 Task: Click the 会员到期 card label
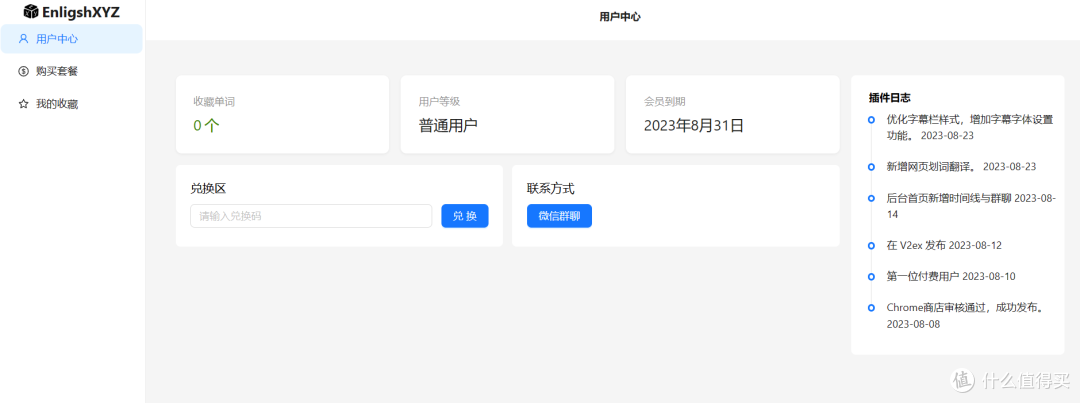click(x=665, y=101)
